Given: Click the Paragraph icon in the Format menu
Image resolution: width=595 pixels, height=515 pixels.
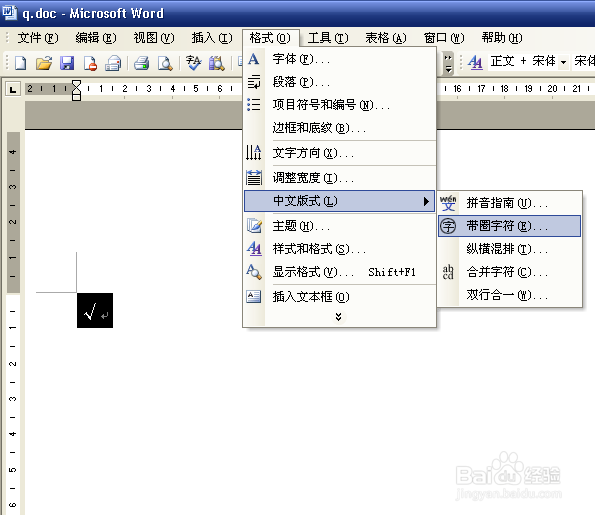Looking at the screenshot, I should point(253,82).
